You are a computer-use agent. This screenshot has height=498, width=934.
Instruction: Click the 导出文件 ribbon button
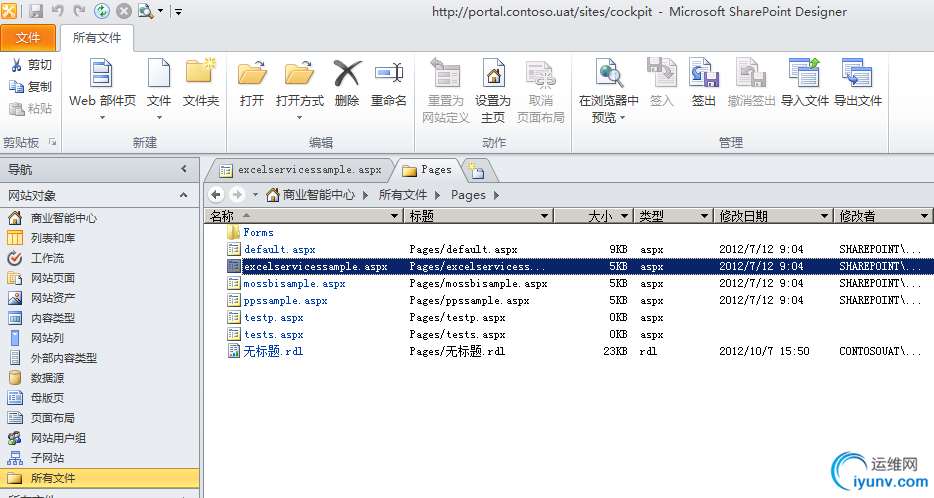(x=858, y=83)
